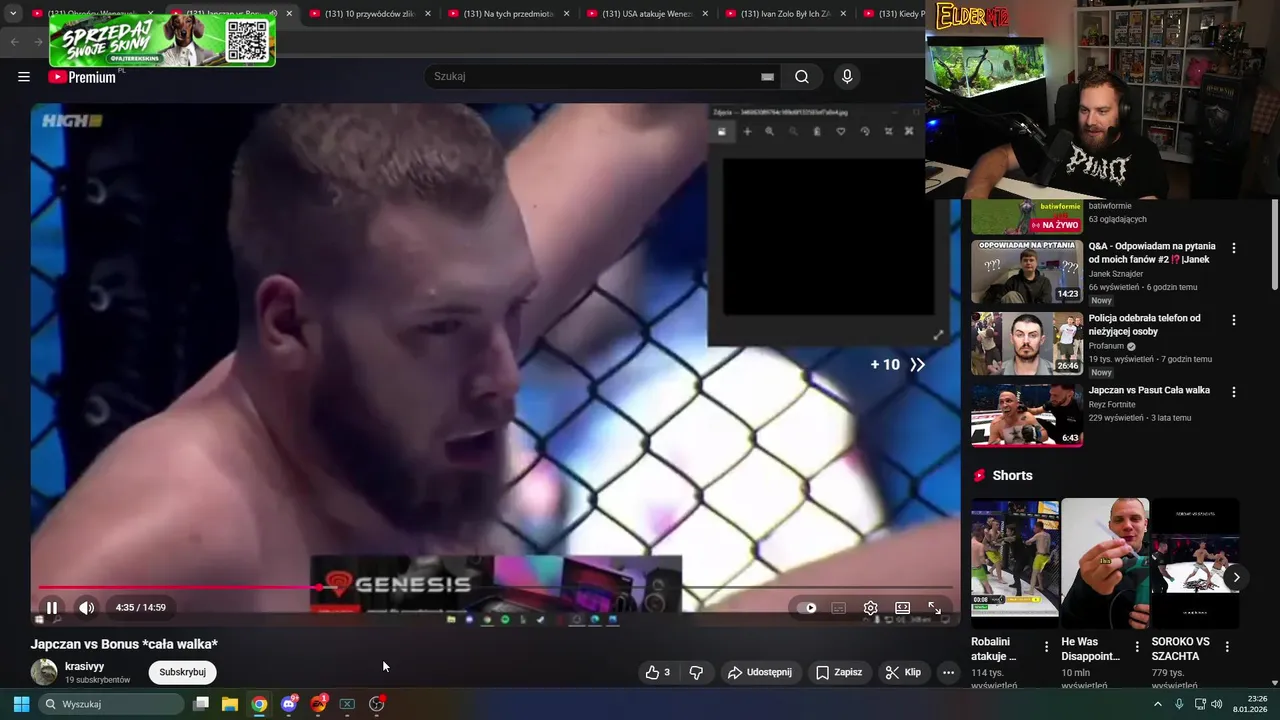Viewport: 1280px width, 720px height.
Task: Switch to theater mode view
Action: coord(902,607)
